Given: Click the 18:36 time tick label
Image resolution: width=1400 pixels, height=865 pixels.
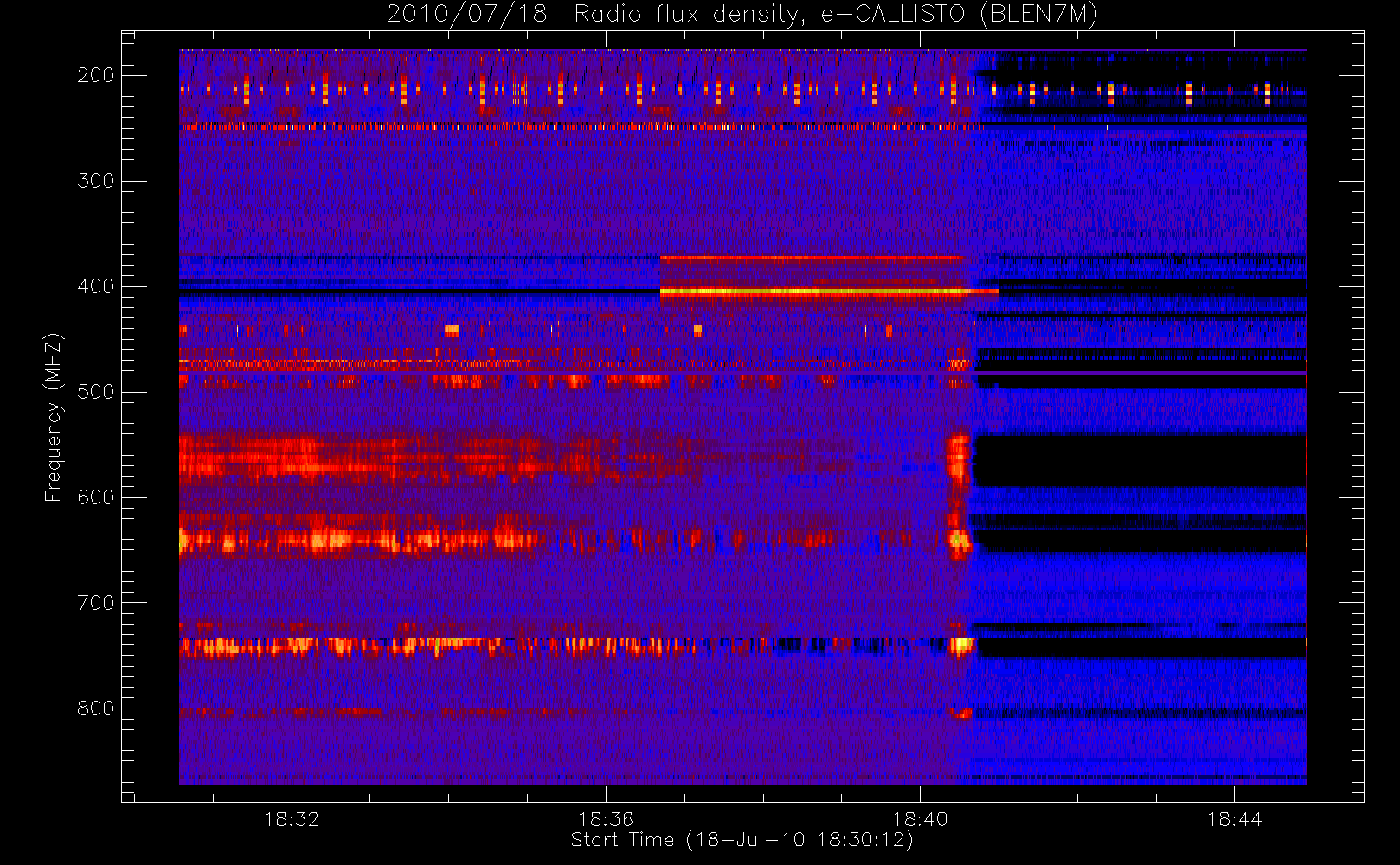Looking at the screenshot, I should pos(606,819).
